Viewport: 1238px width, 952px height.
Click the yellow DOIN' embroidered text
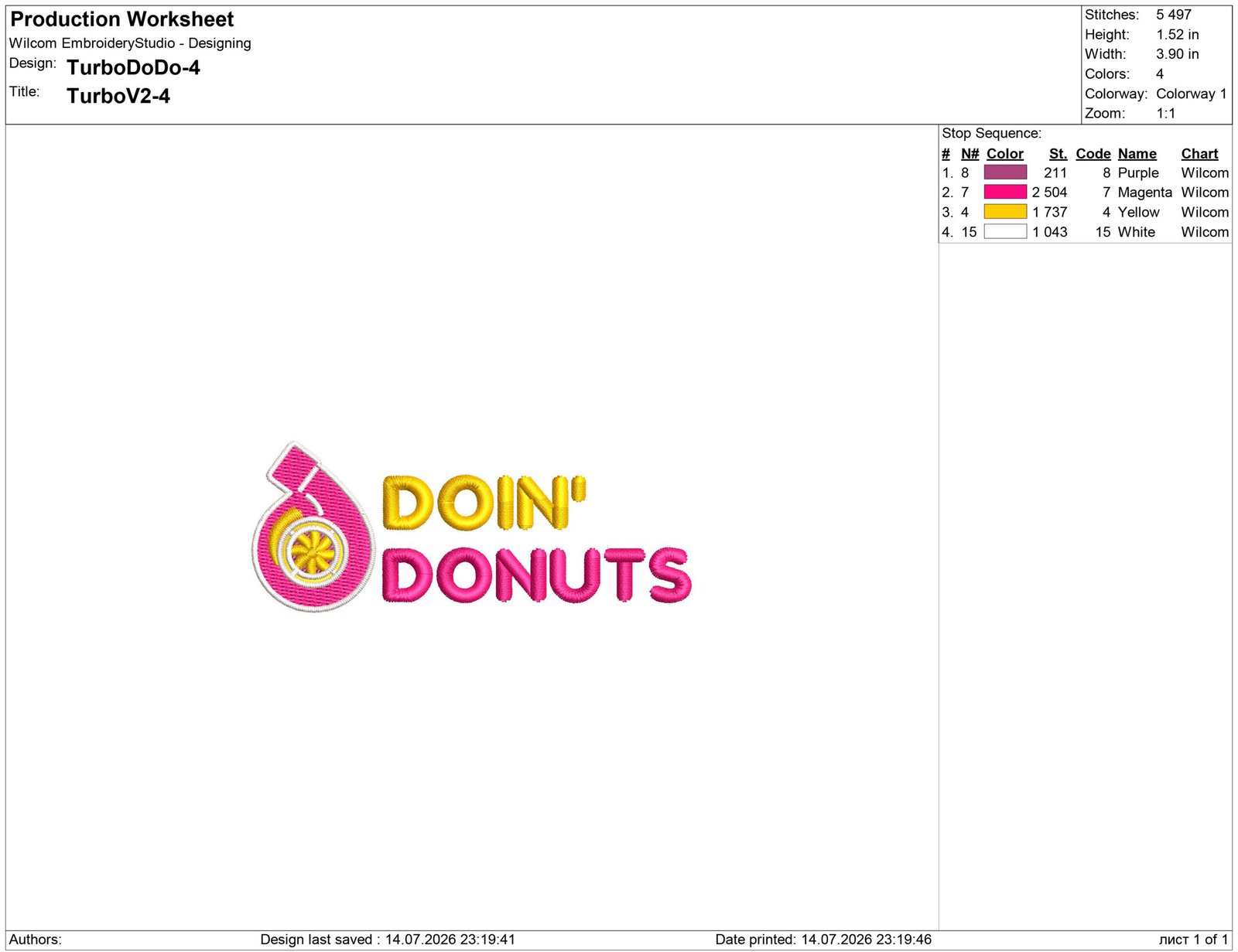(484, 503)
